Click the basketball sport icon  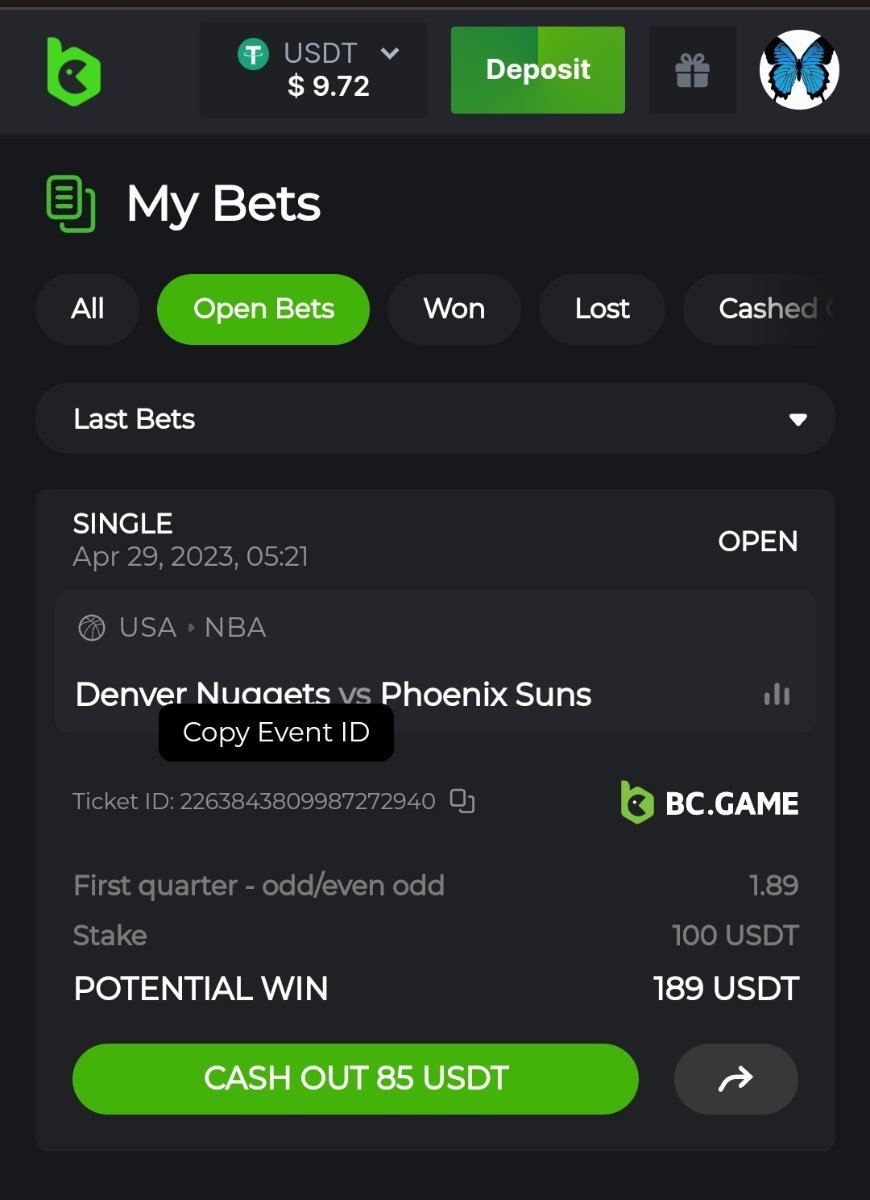pyautogui.click(x=92, y=628)
